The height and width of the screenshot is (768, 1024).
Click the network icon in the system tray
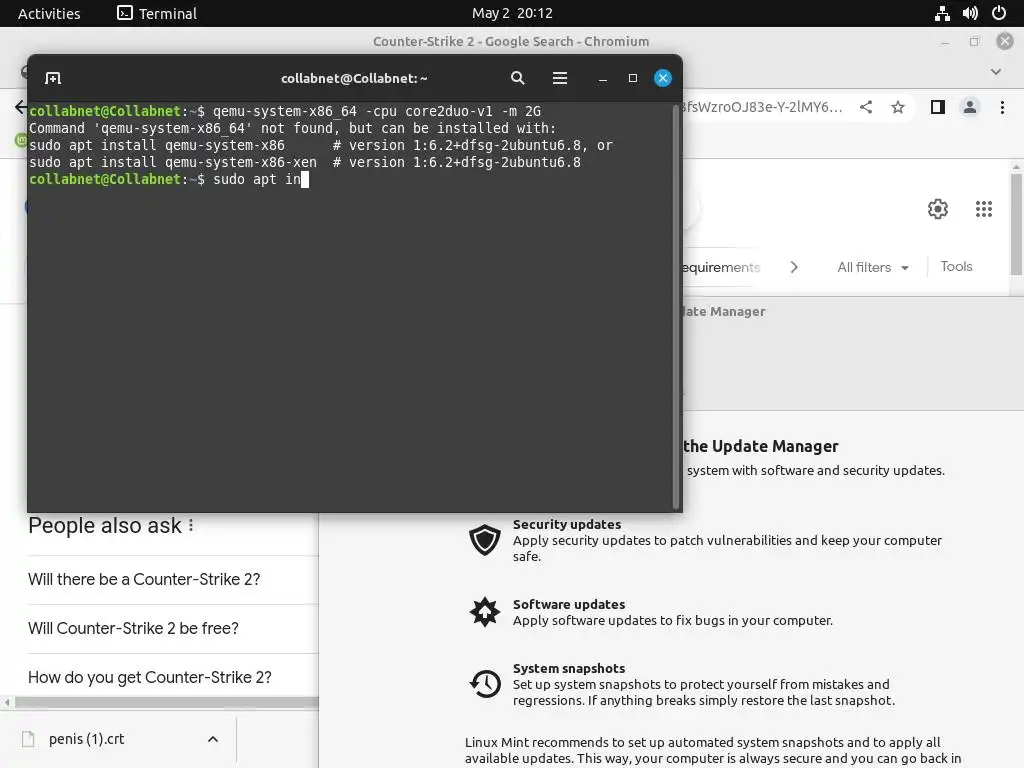(942, 13)
